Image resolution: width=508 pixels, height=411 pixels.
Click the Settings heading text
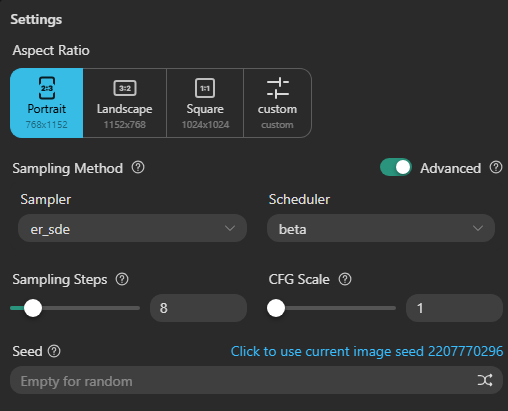[36, 20]
